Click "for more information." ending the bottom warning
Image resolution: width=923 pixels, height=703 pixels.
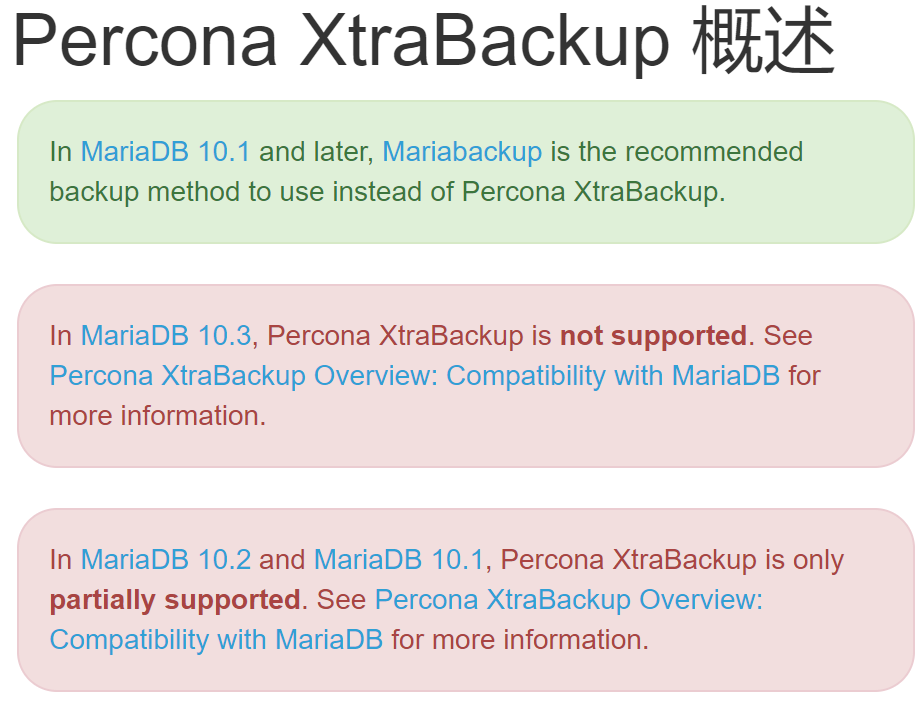click(x=520, y=639)
